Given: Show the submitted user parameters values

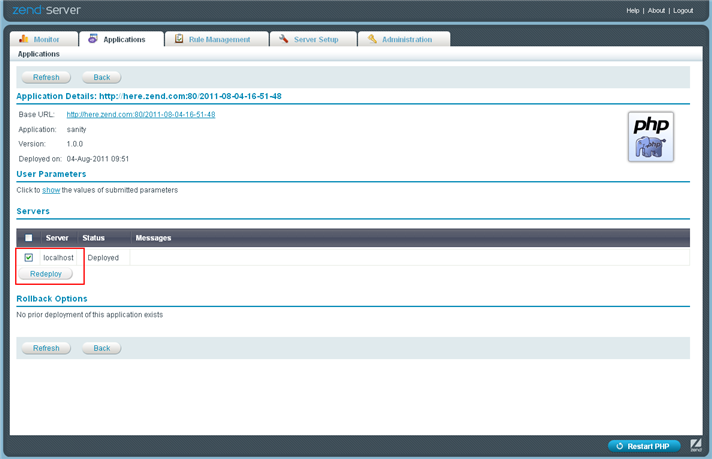Looking at the screenshot, I should coord(51,190).
